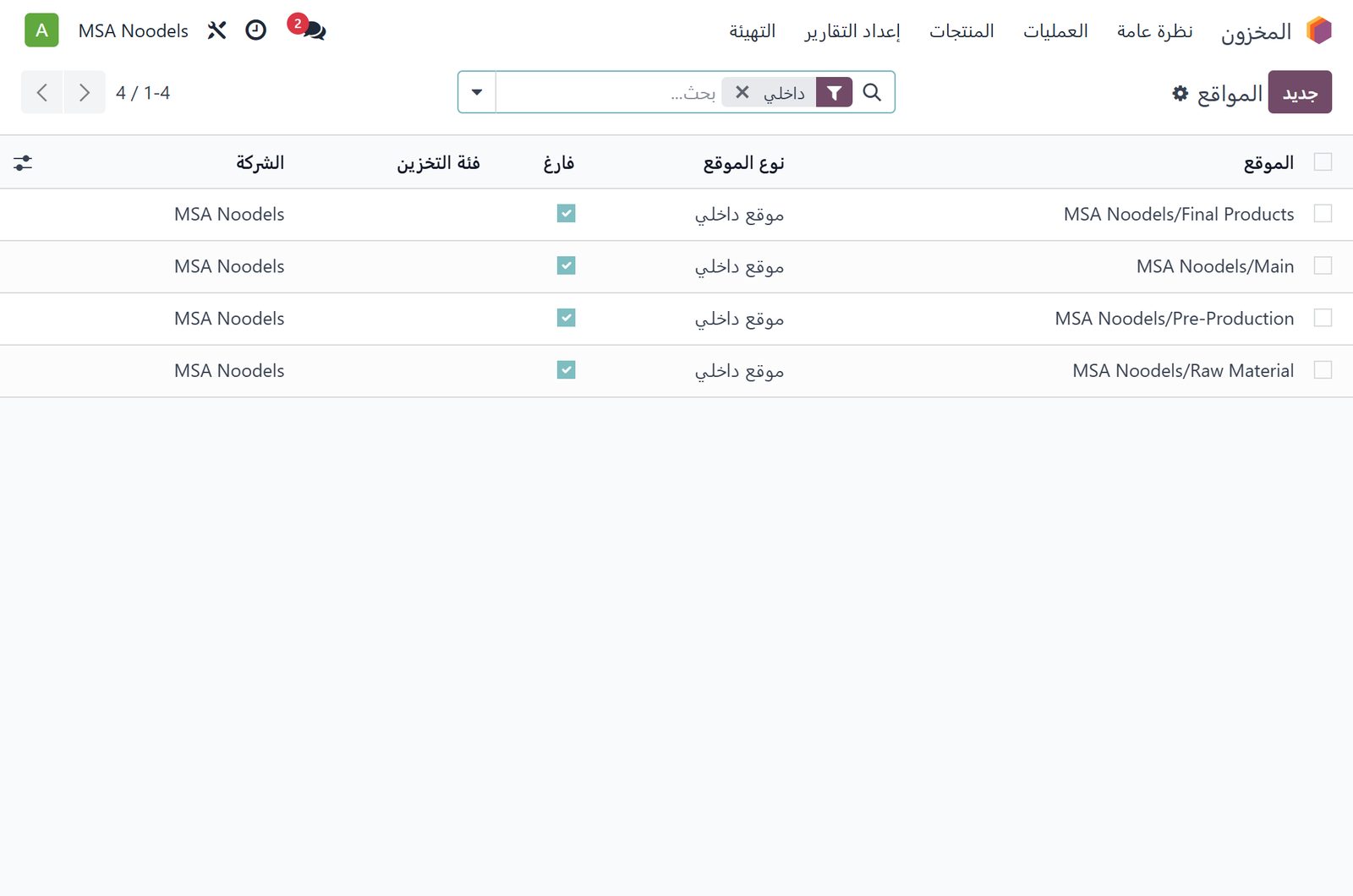The image size is (1353, 896).
Task: Open MSA Noodels/Main location
Action: click(x=1215, y=267)
